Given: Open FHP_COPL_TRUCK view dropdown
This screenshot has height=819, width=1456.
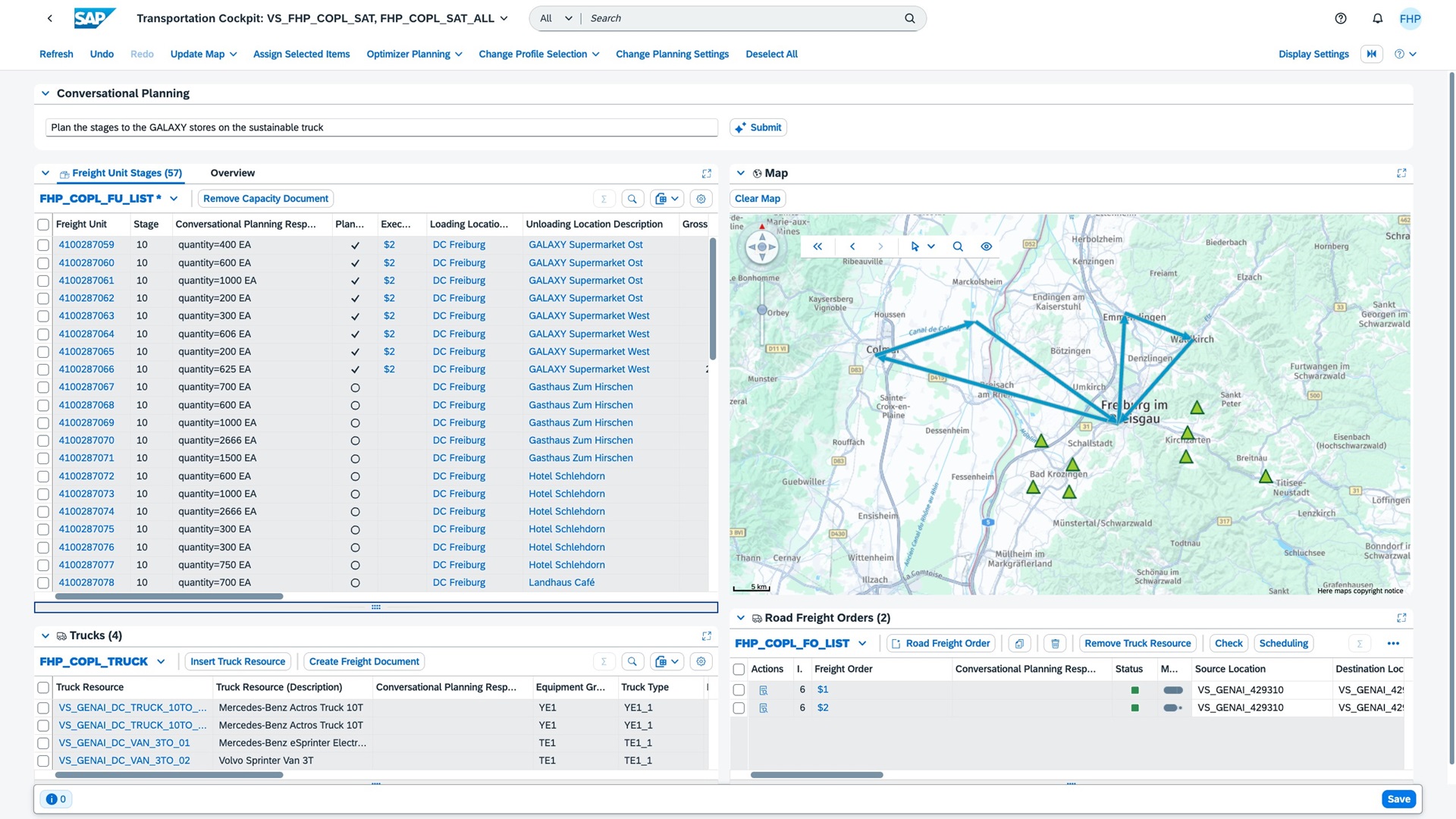Looking at the screenshot, I should click(161, 661).
